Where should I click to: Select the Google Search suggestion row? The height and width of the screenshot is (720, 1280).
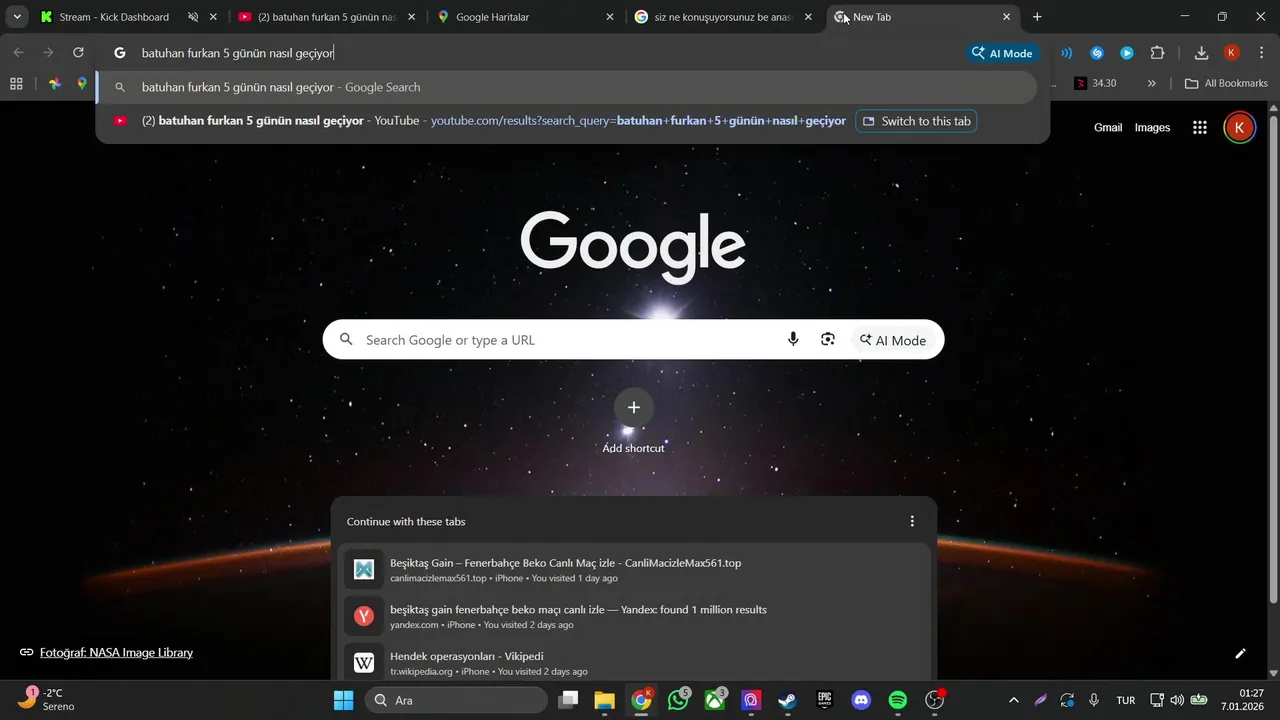point(567,87)
